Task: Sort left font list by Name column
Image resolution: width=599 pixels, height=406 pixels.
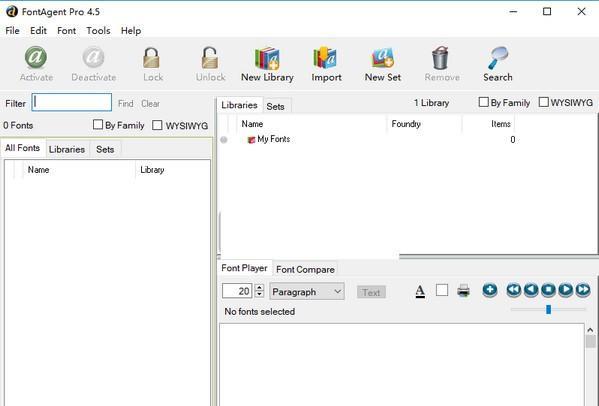Action: tap(79, 170)
